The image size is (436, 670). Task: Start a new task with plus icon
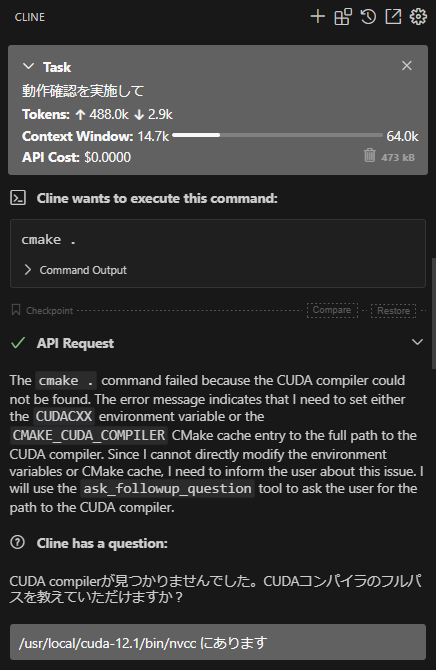[318, 17]
